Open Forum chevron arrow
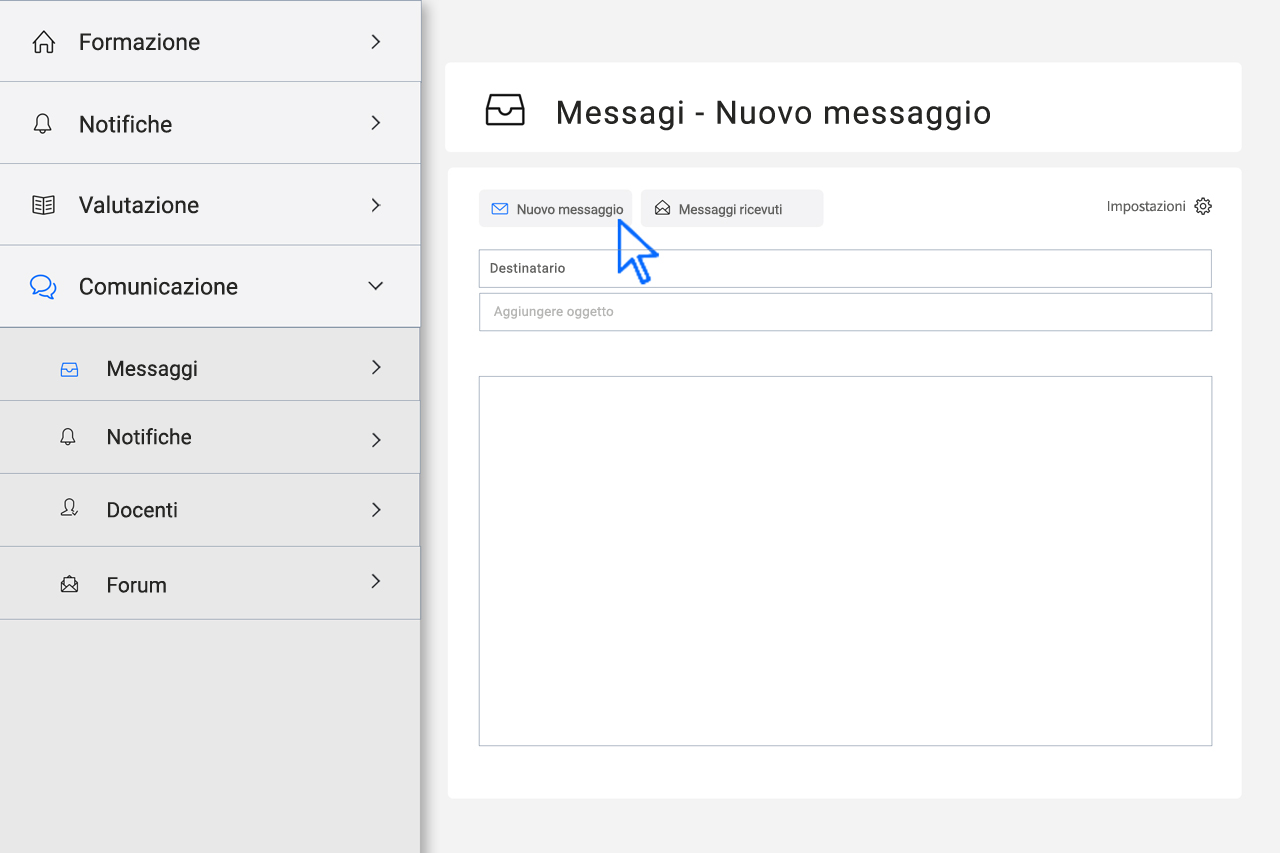The image size is (1280, 853). tap(376, 581)
